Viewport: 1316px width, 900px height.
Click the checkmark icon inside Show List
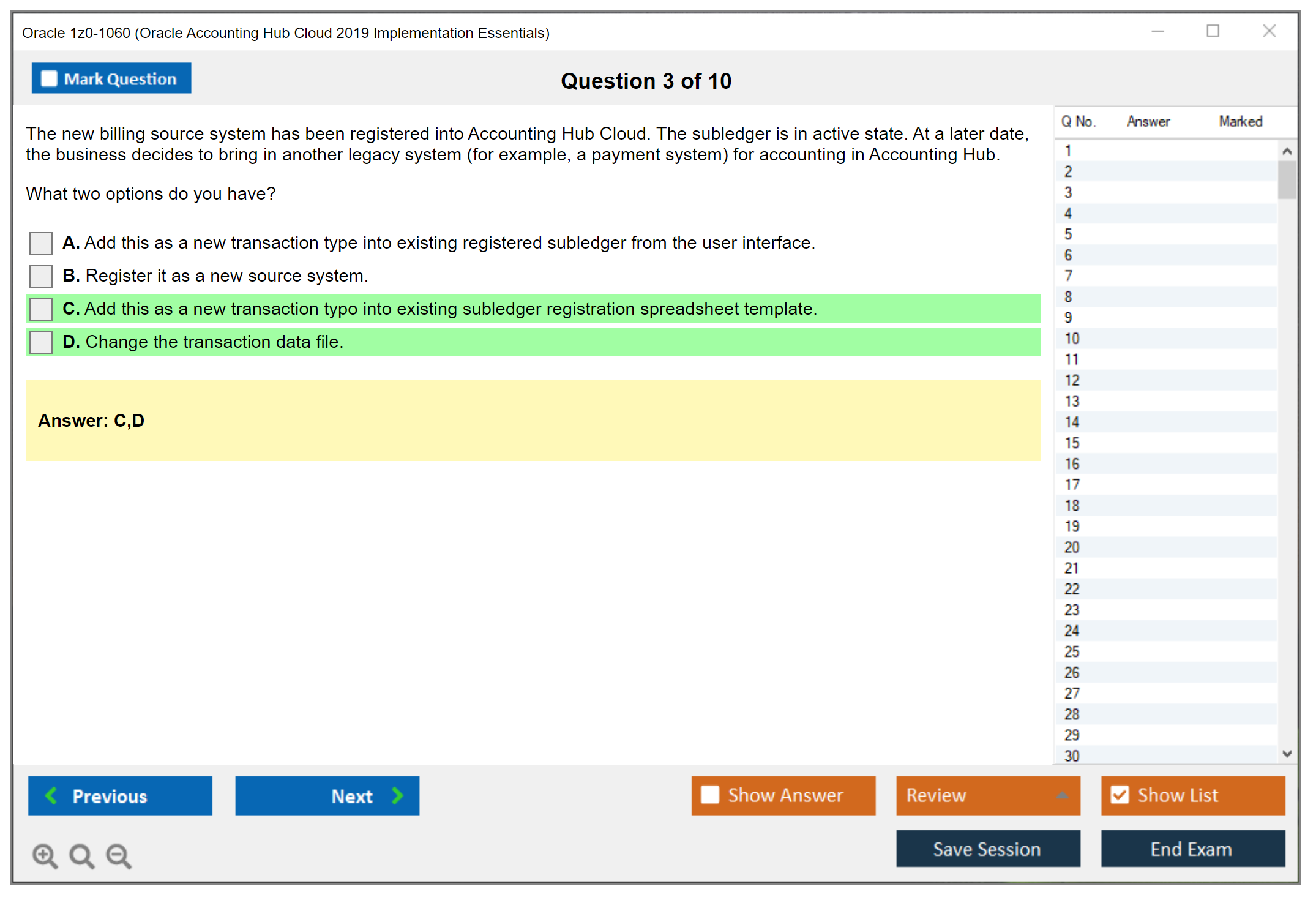(x=1121, y=795)
